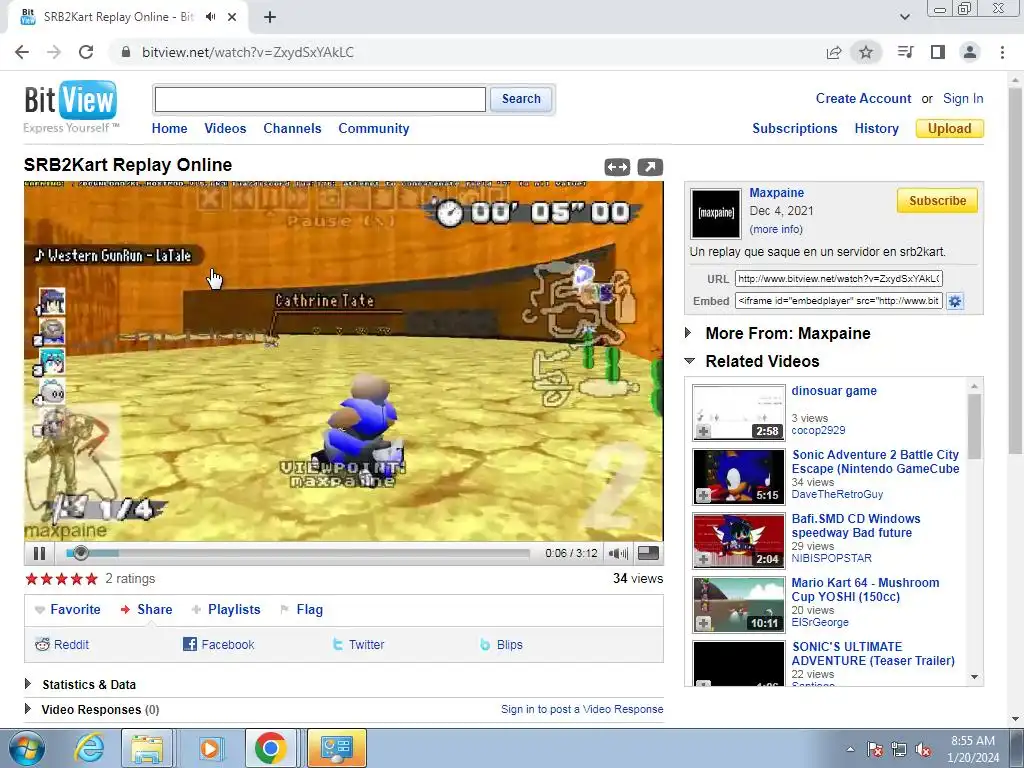This screenshot has height=768, width=1024.
Task: Click Maxpaine channel avatar
Action: pyautogui.click(x=716, y=213)
